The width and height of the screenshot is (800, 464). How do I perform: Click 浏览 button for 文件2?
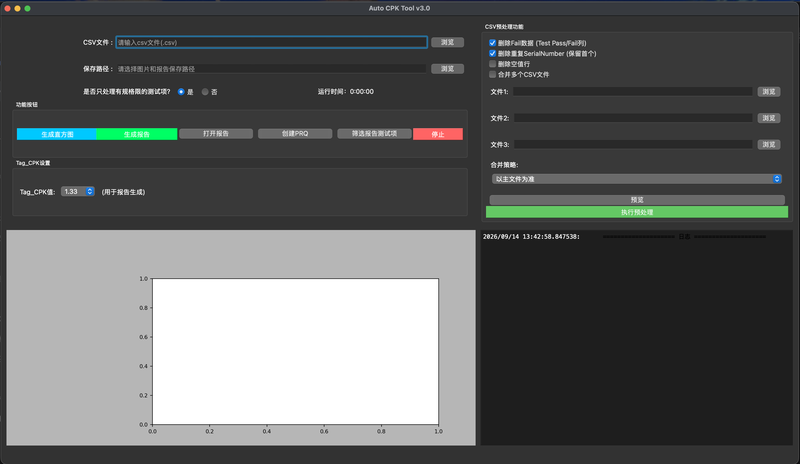click(768, 118)
